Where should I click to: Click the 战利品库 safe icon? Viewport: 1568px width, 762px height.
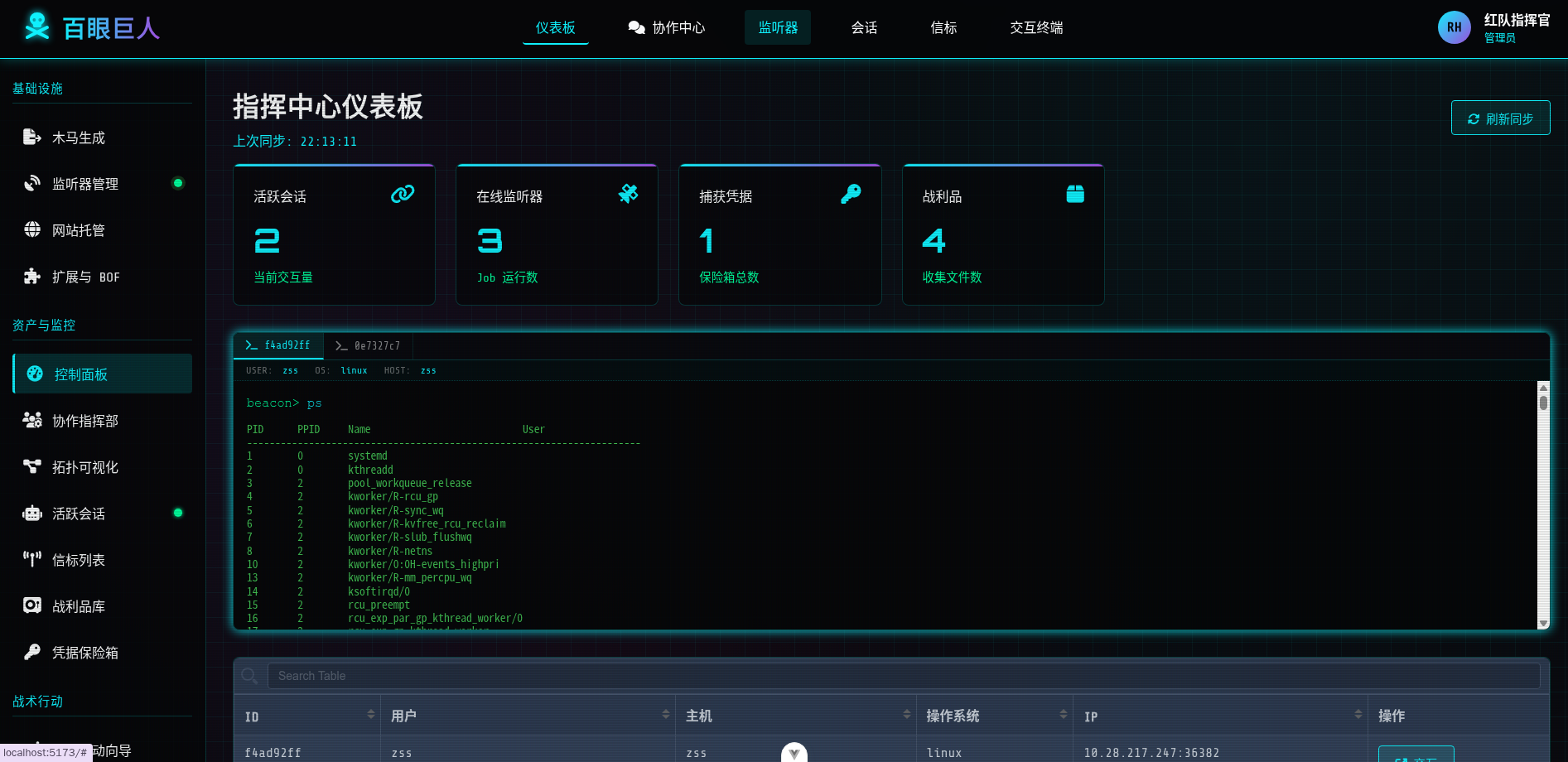point(32,606)
